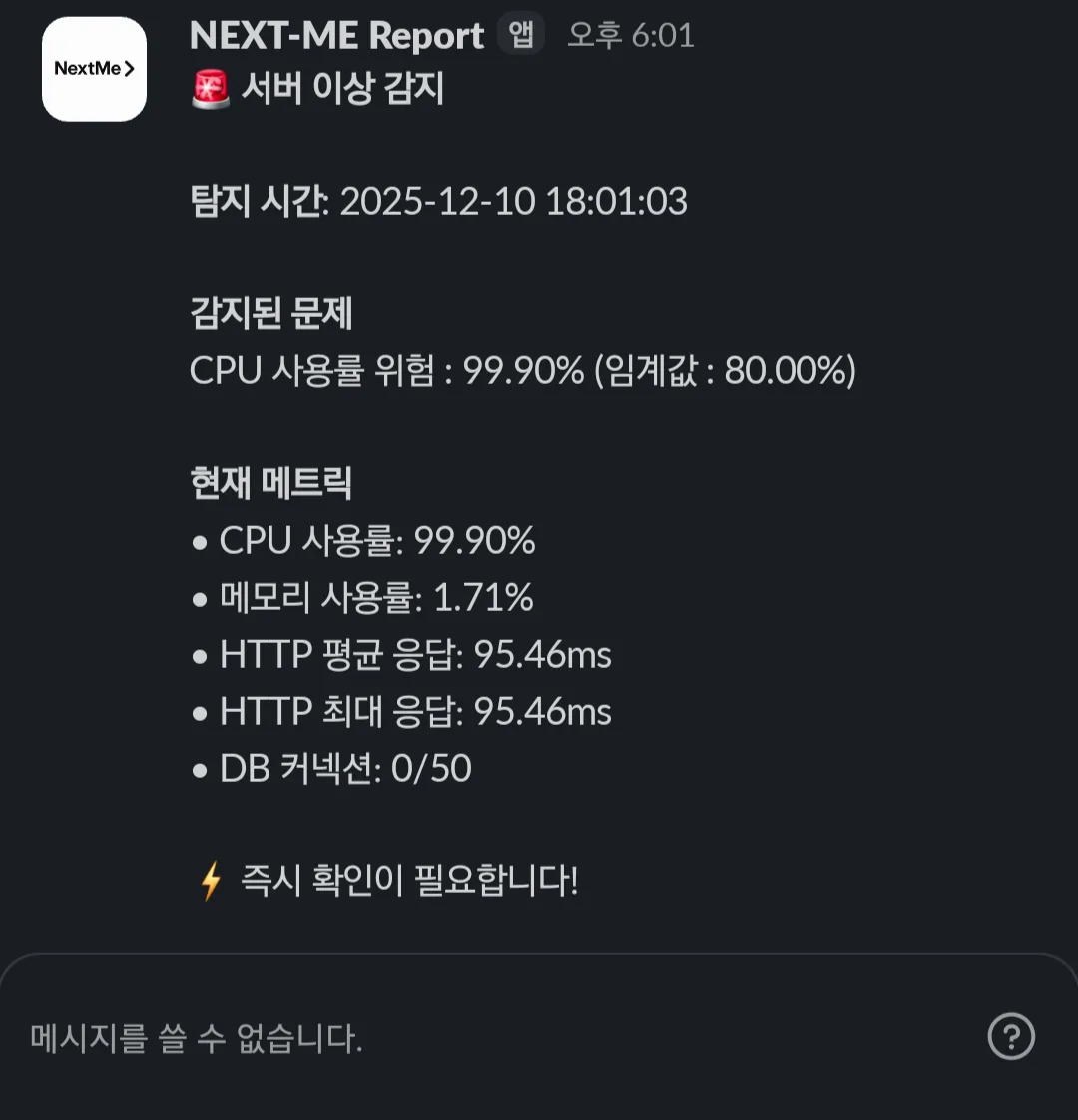This screenshot has width=1078, height=1120.
Task: Click the ⚡ lightning emoji next to the warning
Action: pos(210,881)
